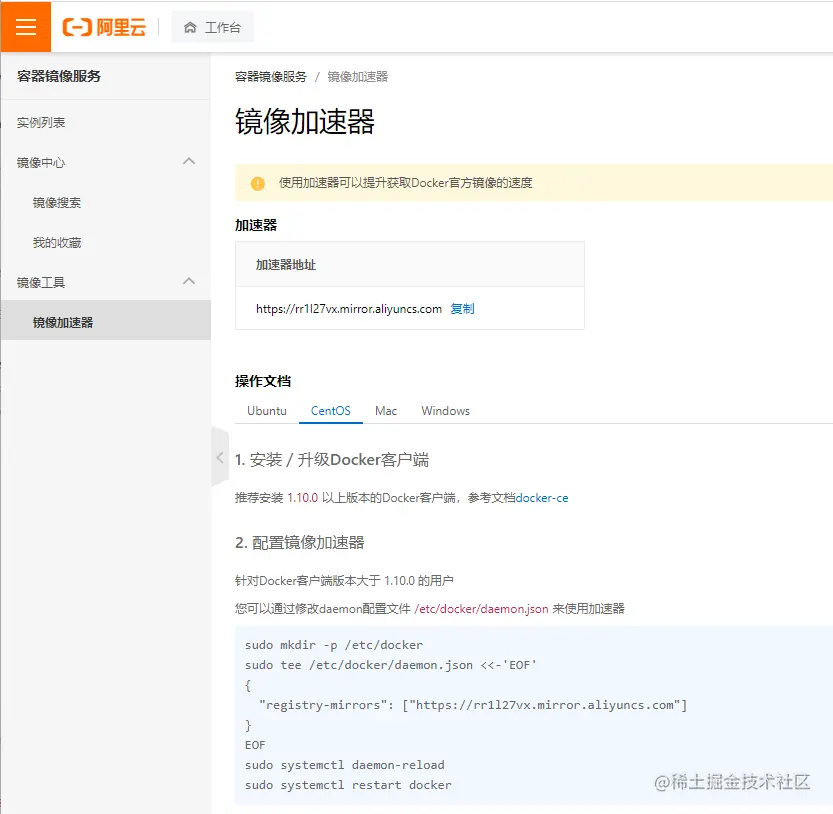The image size is (833, 814).
Task: Click the registry-mirrors code line
Action: (473, 705)
